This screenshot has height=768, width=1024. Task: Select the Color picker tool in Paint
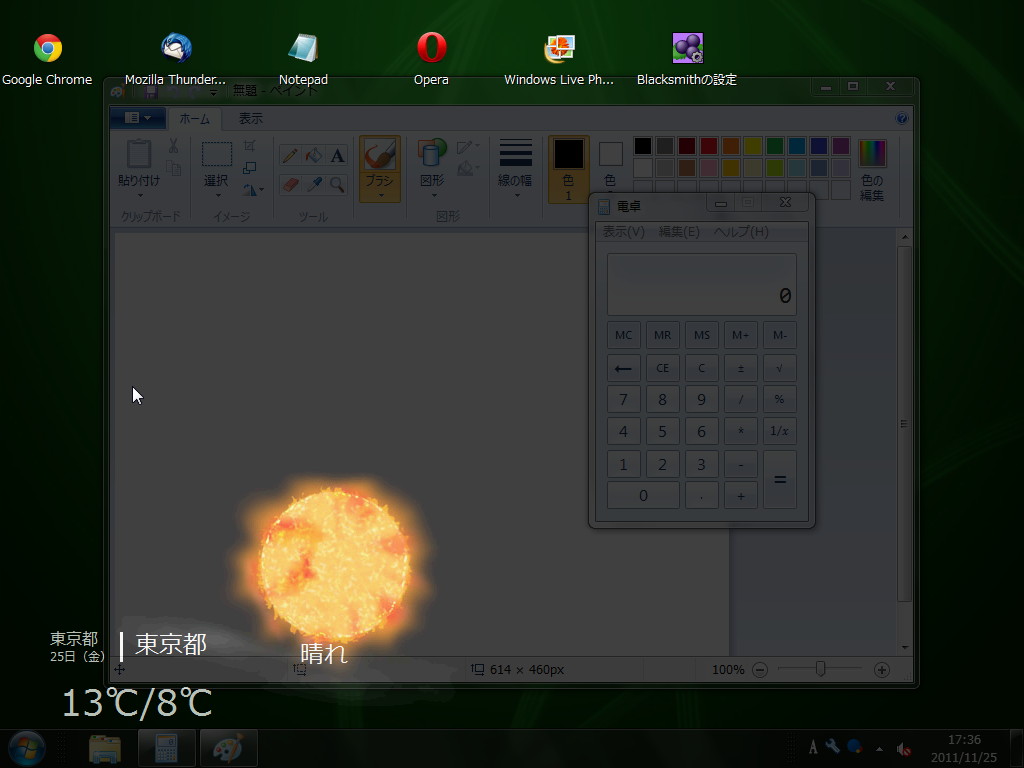click(313, 185)
